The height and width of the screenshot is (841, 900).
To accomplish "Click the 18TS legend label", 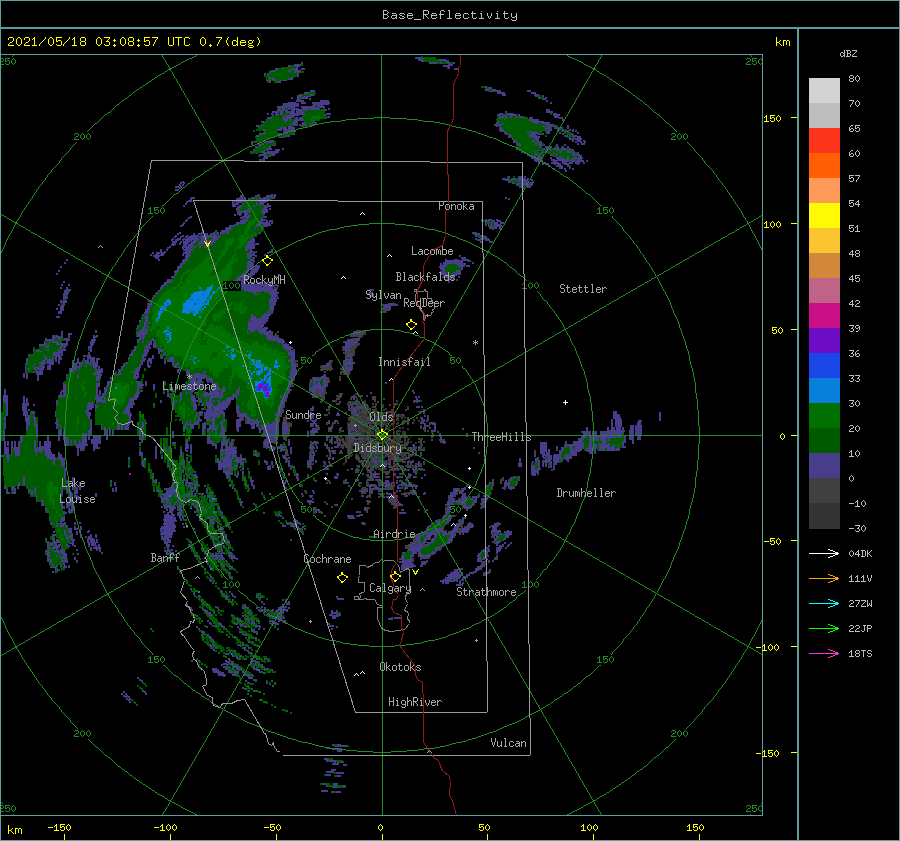I will point(860,653).
